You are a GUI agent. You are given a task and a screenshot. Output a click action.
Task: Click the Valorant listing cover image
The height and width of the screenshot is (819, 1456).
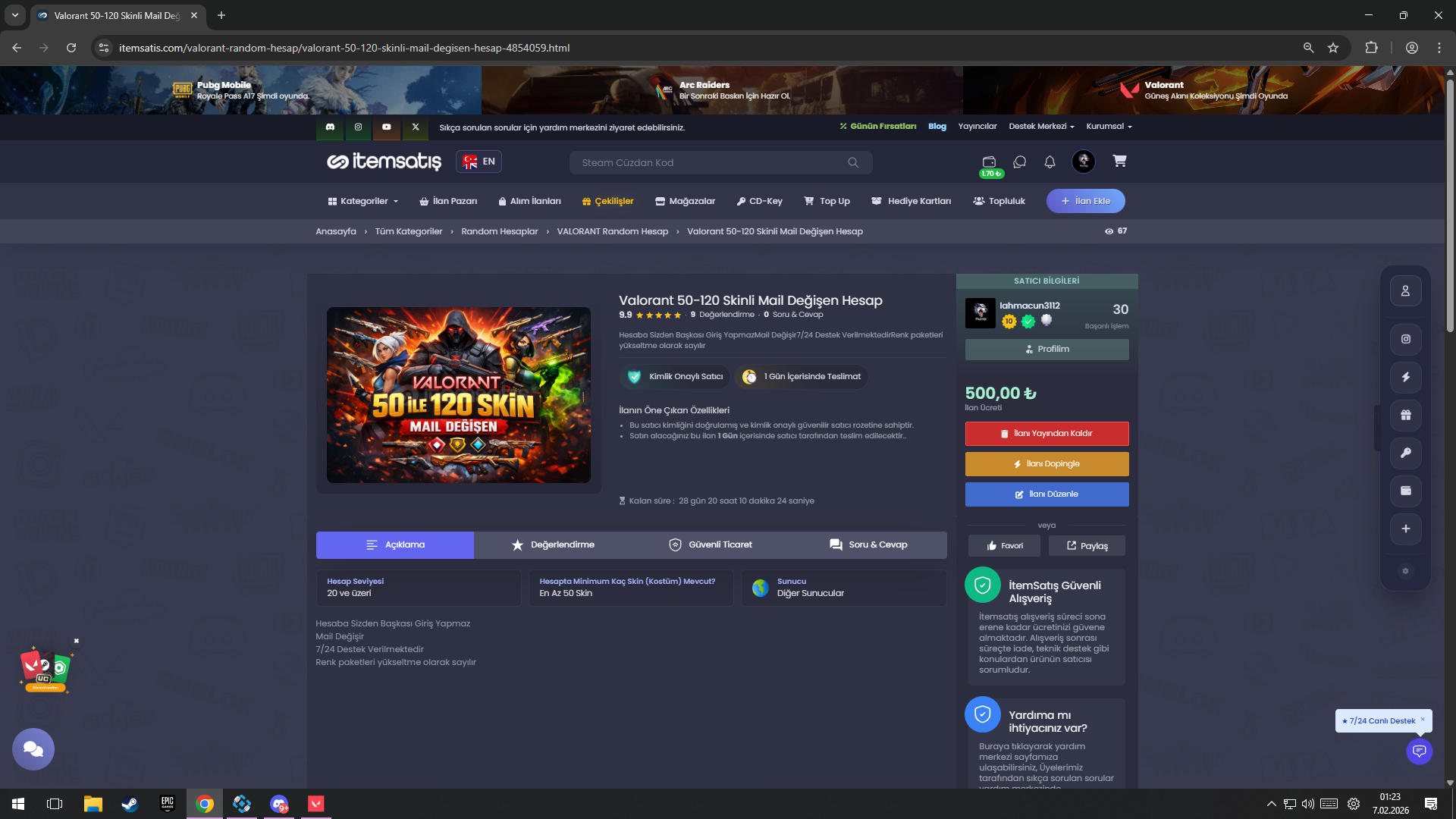(459, 395)
